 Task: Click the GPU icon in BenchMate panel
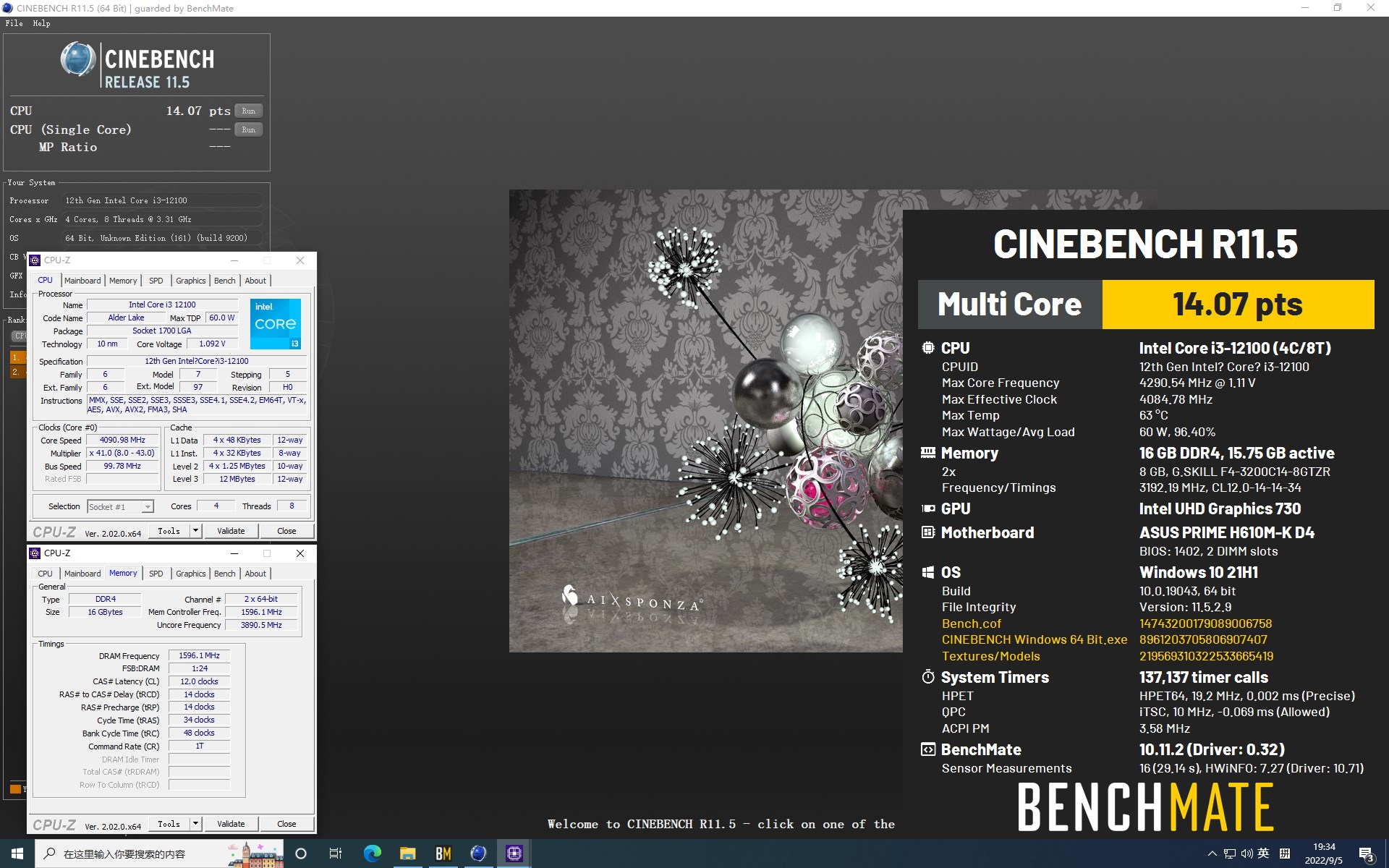tap(928, 509)
